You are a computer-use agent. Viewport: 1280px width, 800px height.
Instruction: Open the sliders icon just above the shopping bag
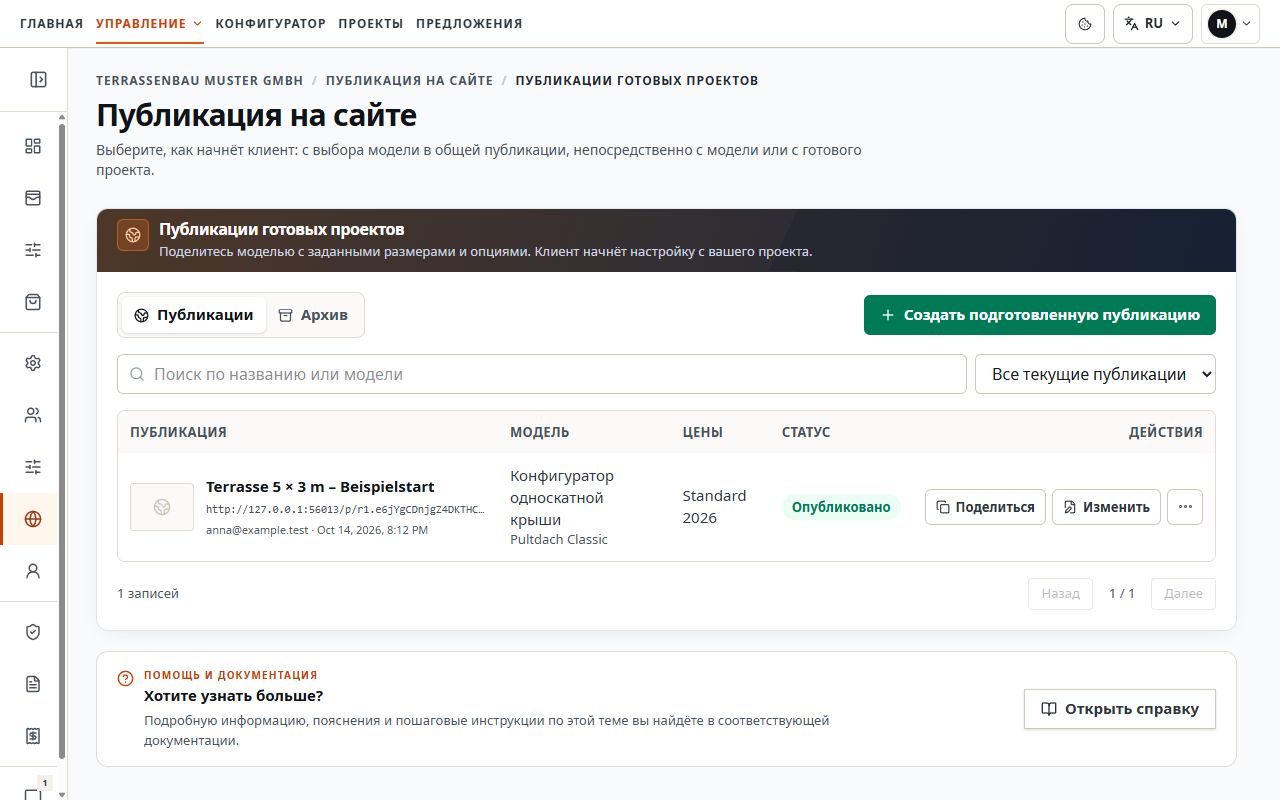pyautogui.click(x=33, y=250)
